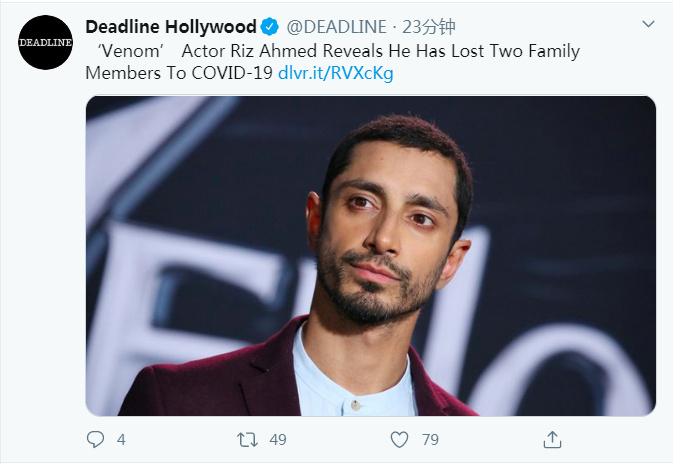Click the reply count 4
Image resolution: width=673 pixels, height=464 pixels.
(x=121, y=440)
